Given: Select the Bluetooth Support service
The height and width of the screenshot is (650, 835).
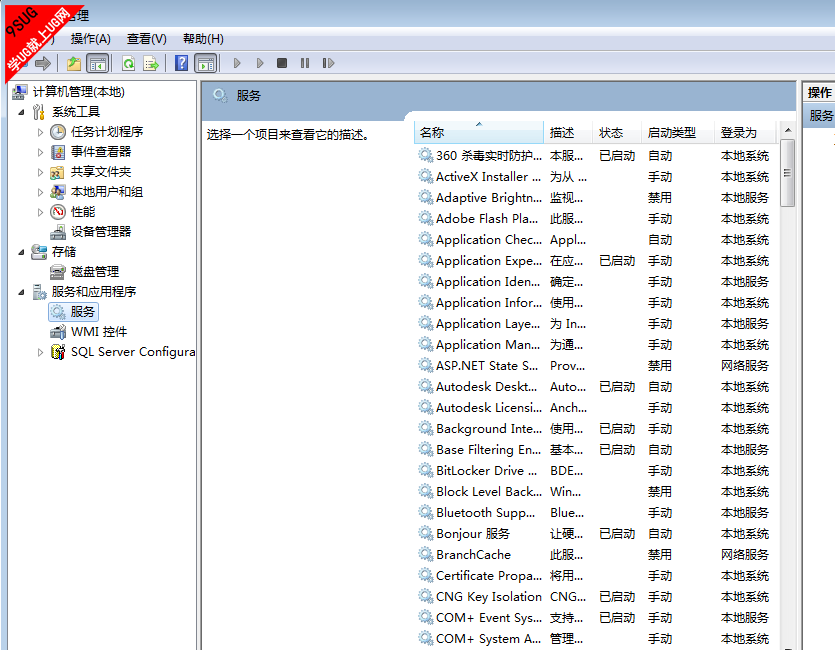Looking at the screenshot, I should click(596, 513).
